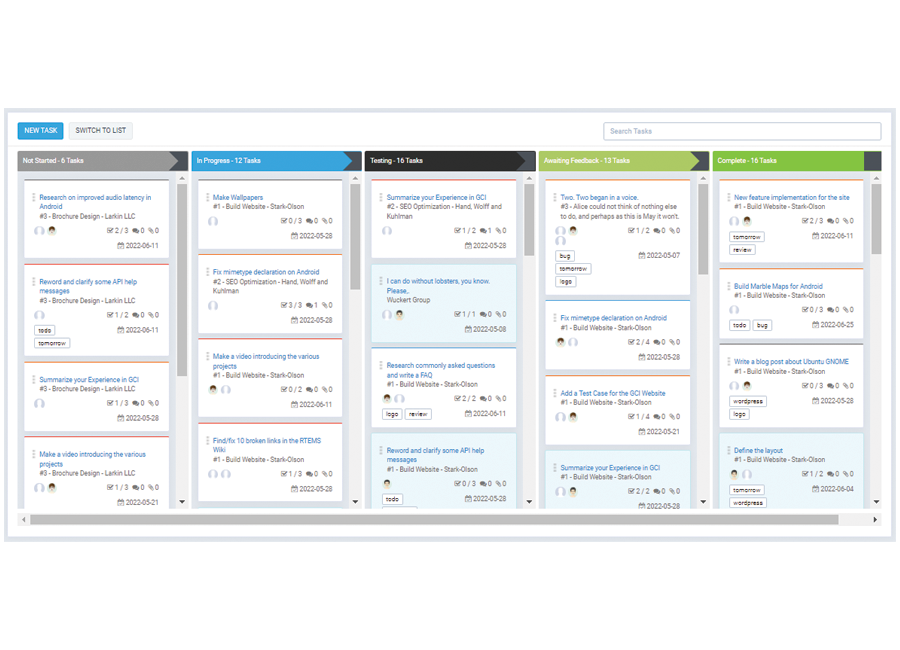Click calendar icon on Add a Test Case card

coord(643,432)
